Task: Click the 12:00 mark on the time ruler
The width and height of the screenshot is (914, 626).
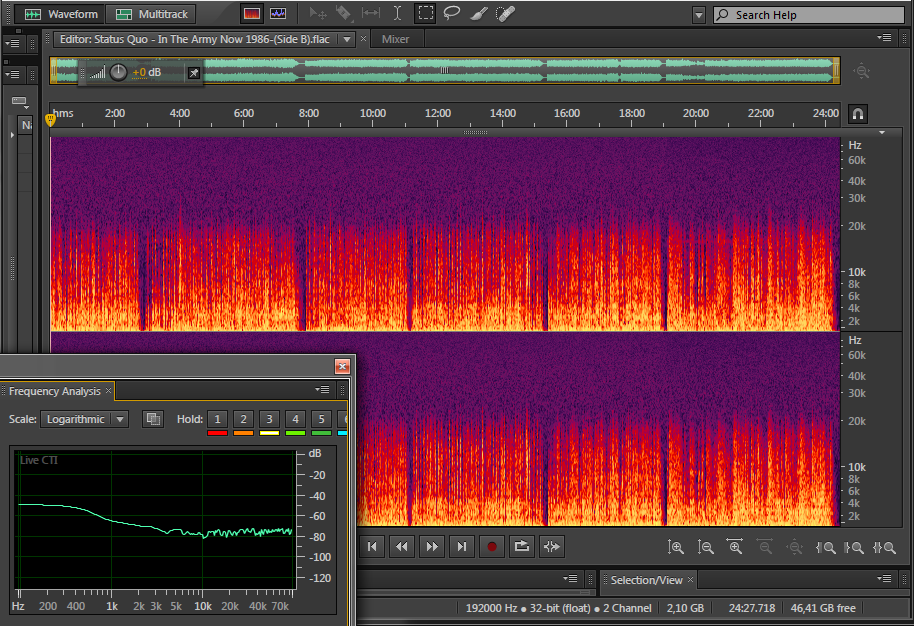Action: (x=438, y=113)
